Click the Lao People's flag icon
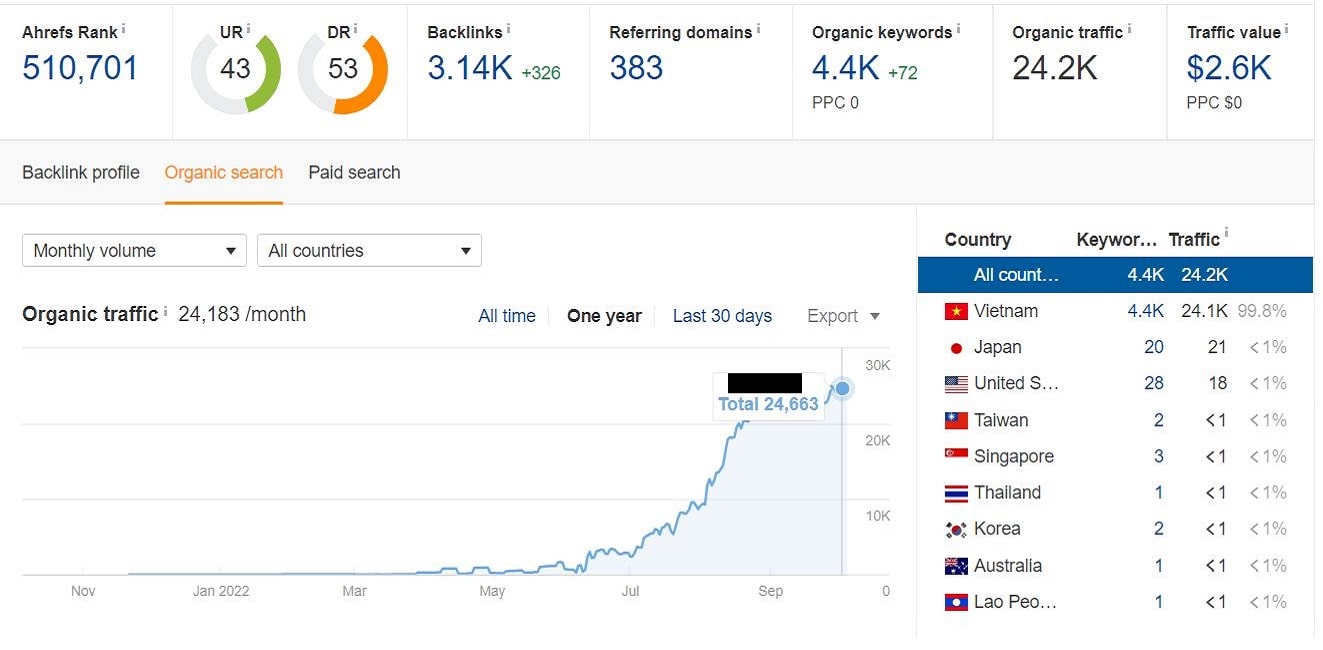The height and width of the screenshot is (650, 1323). click(x=956, y=602)
